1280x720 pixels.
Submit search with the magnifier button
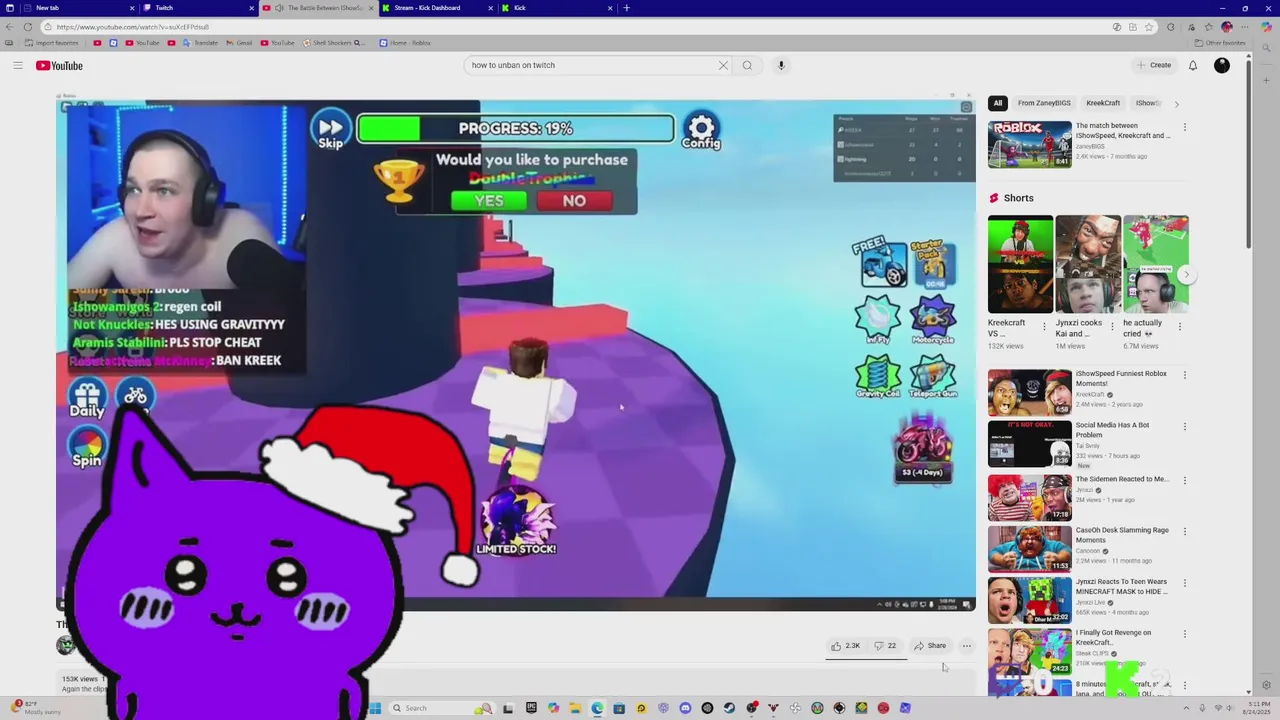[747, 65]
